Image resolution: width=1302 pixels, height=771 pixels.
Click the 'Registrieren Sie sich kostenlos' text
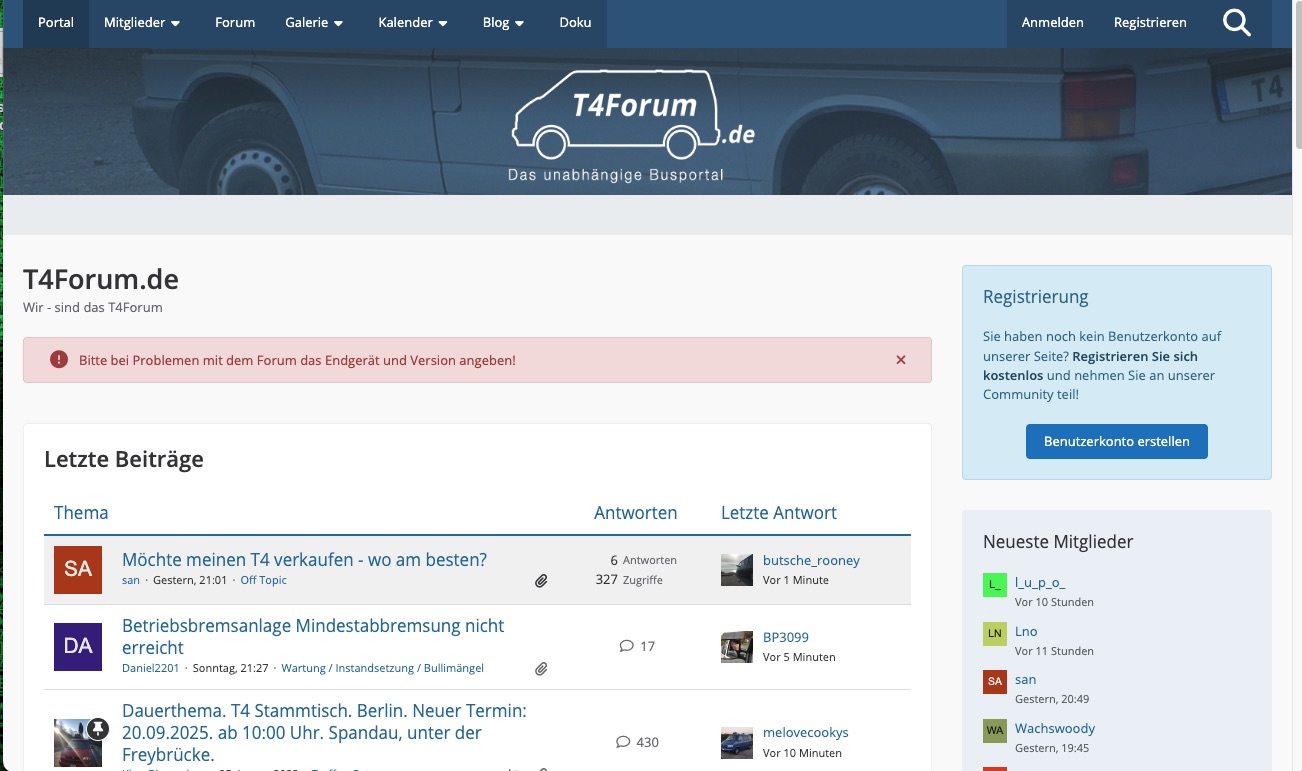1090,366
